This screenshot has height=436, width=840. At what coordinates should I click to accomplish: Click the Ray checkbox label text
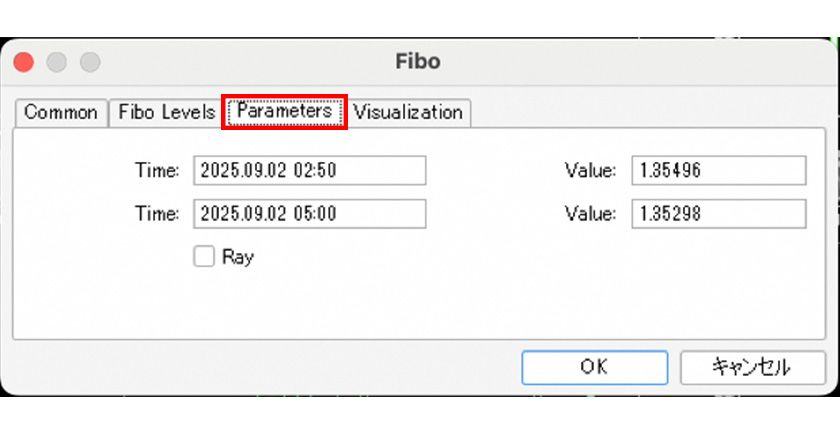click(x=238, y=257)
